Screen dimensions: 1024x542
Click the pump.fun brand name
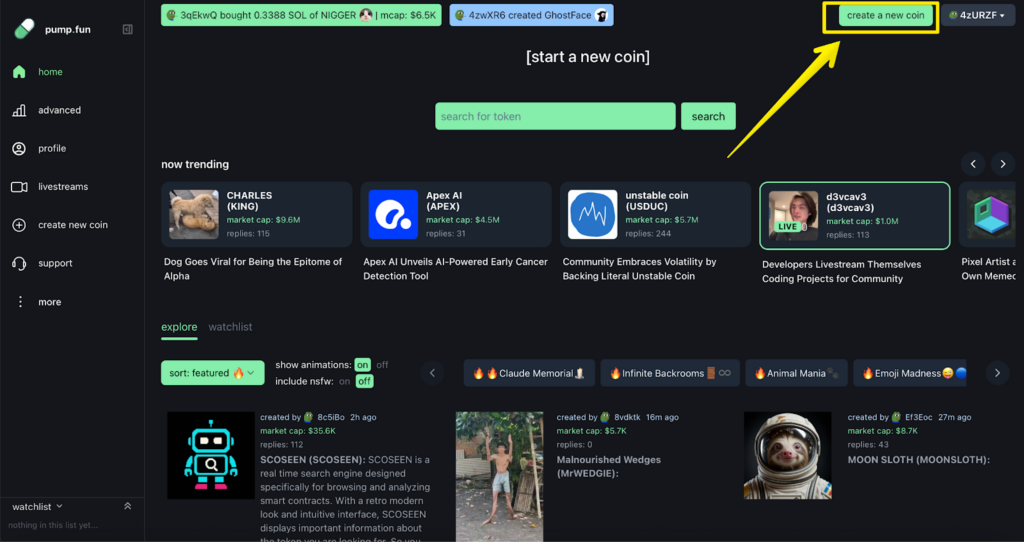click(x=68, y=29)
